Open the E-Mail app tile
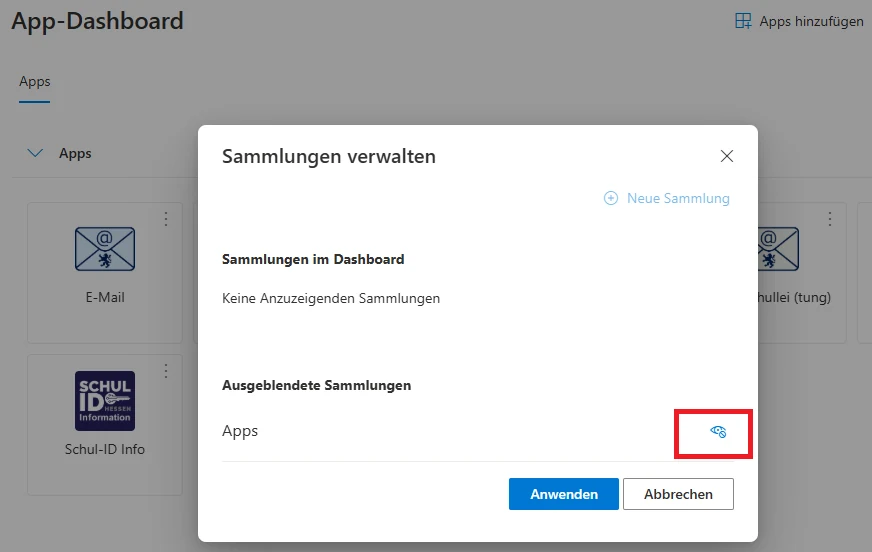872x552 pixels. (105, 273)
